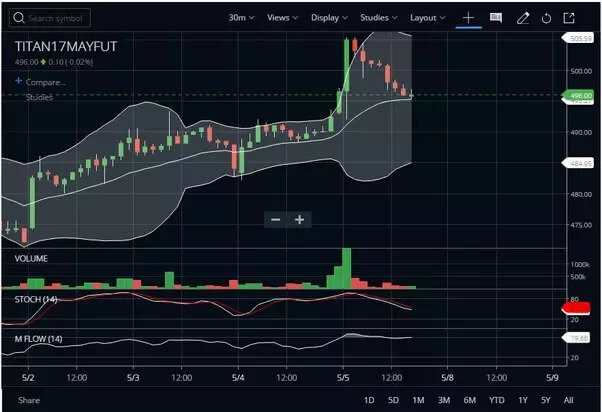Click the refresh chart icon

point(546,18)
